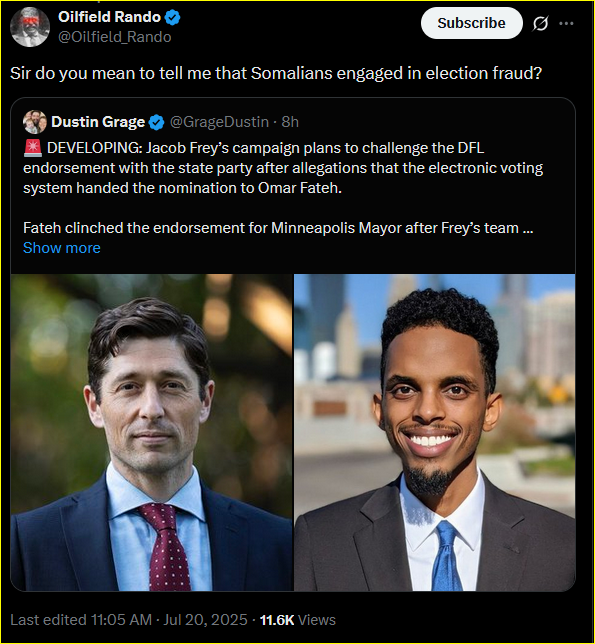Open the Dustin Grage display name
The width and height of the screenshot is (595, 644).
click(x=98, y=122)
